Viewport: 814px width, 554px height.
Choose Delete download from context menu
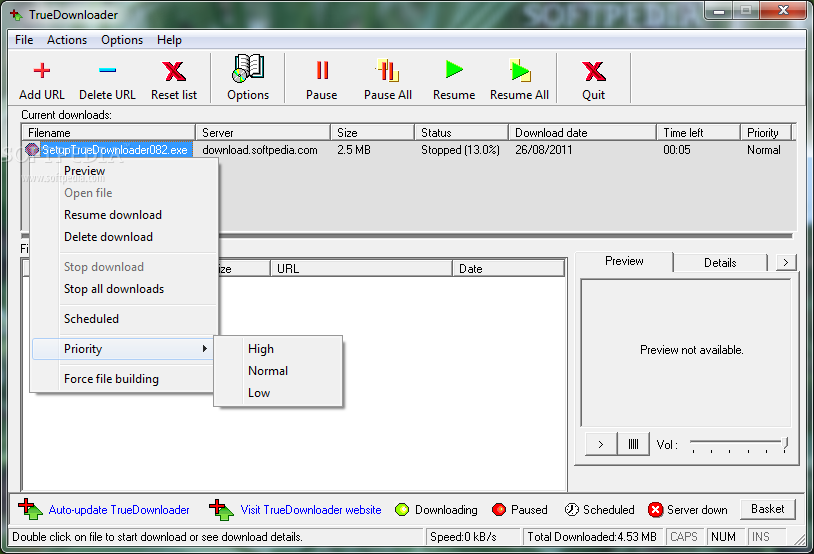(124, 237)
